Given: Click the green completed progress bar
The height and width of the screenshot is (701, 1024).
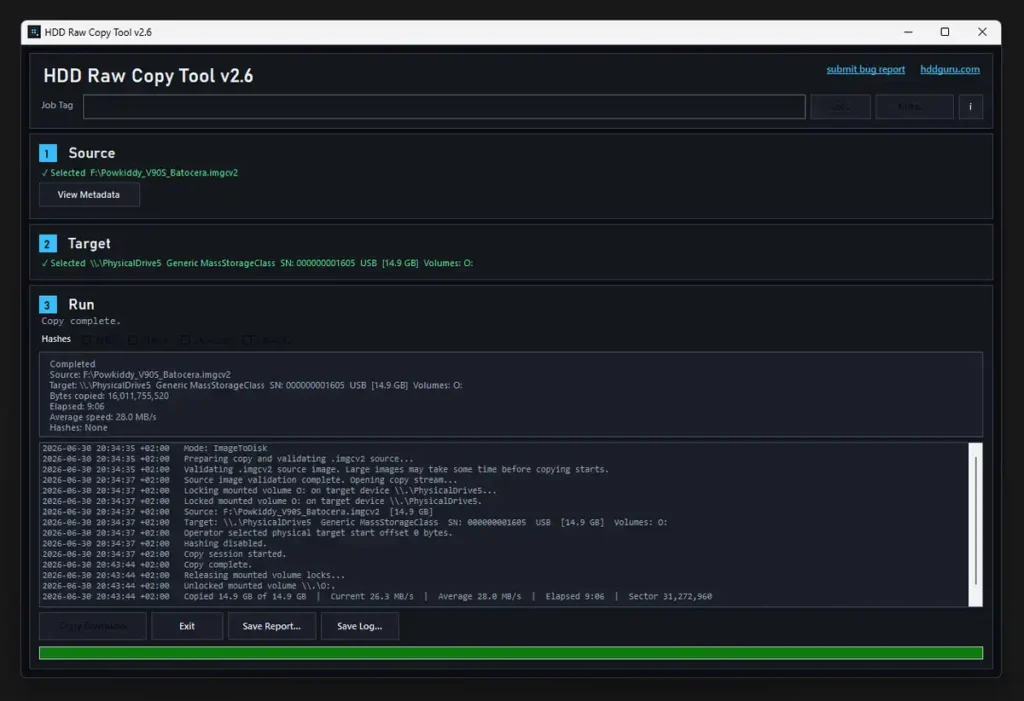Looking at the screenshot, I should (x=511, y=653).
